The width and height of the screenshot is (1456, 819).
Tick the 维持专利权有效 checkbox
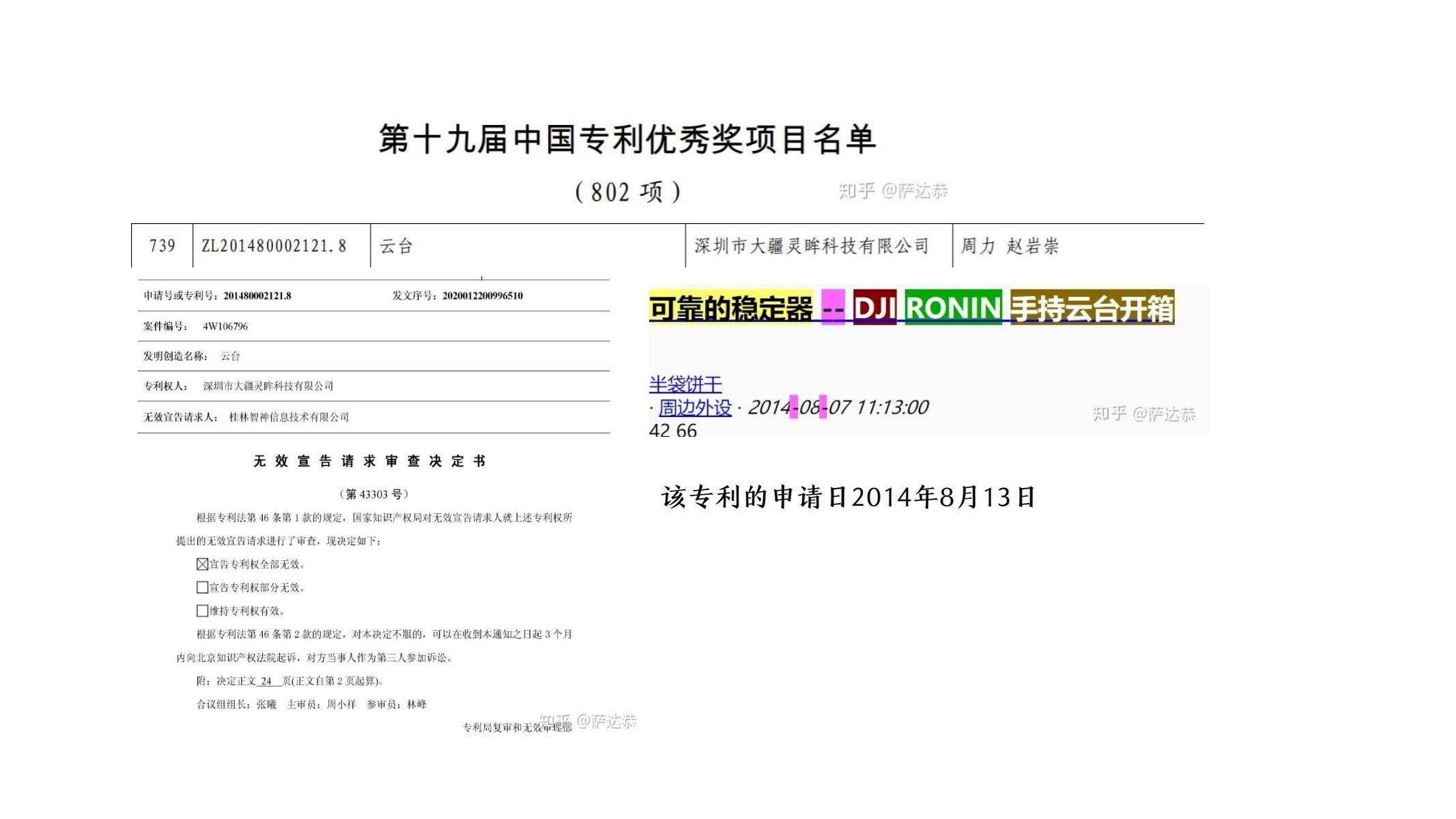202,610
